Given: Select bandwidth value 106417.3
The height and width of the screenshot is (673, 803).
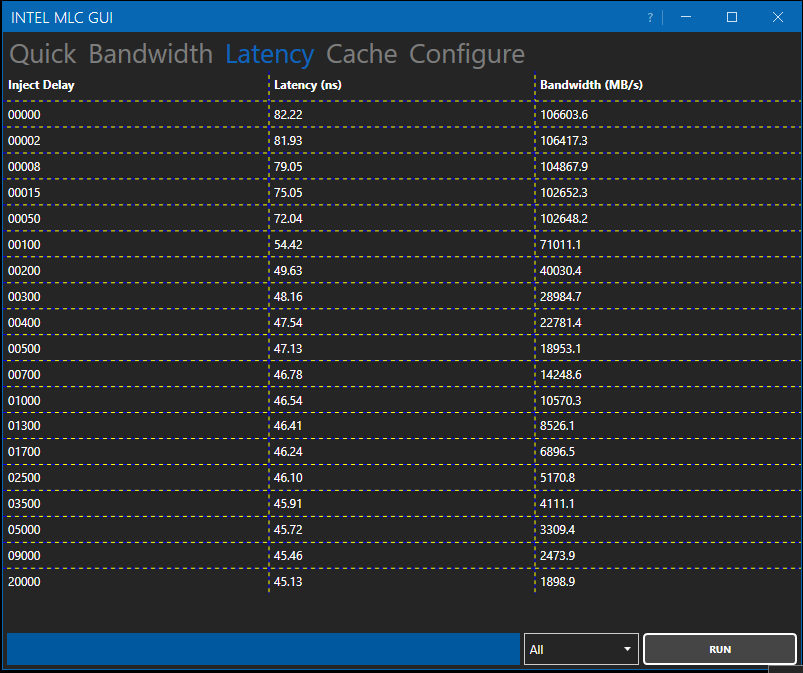Looking at the screenshot, I should 564,141.
